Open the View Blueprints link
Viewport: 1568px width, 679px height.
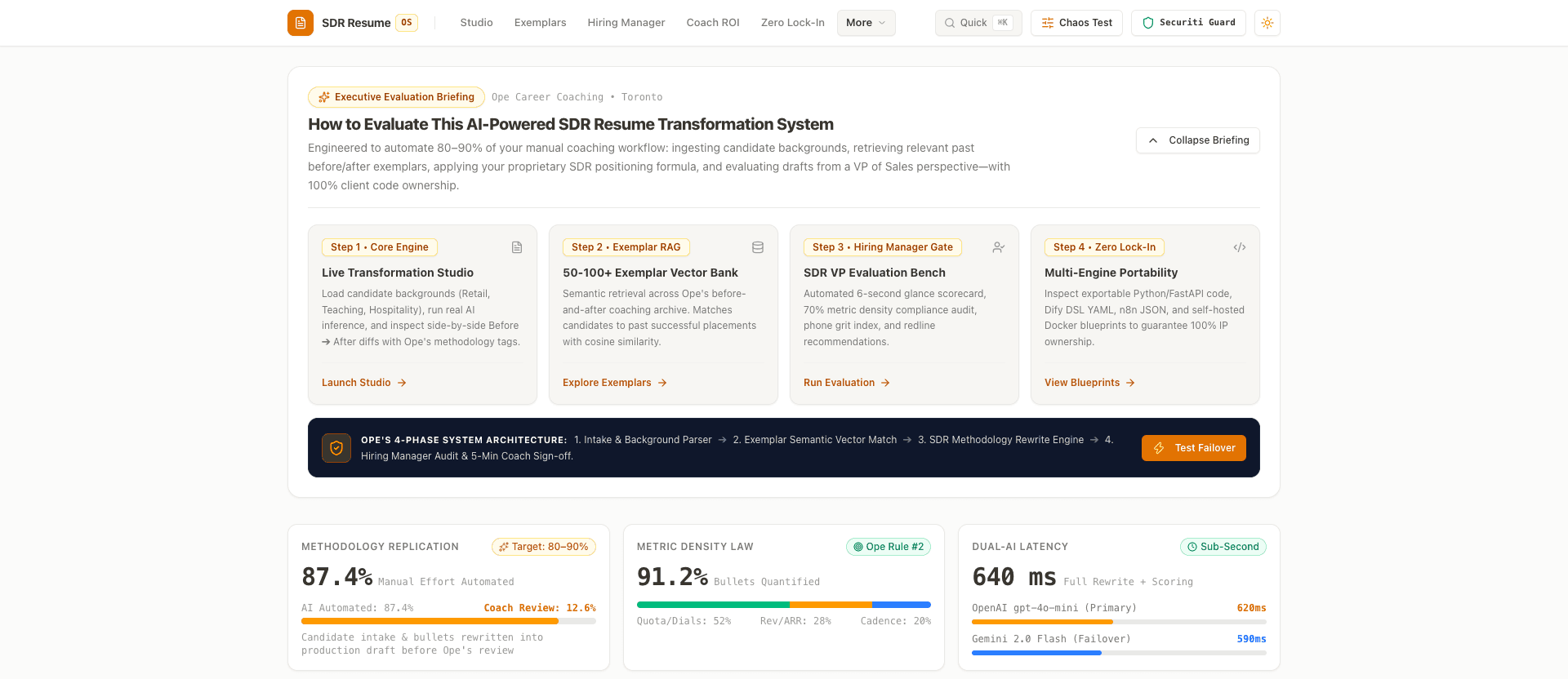pos(1089,383)
